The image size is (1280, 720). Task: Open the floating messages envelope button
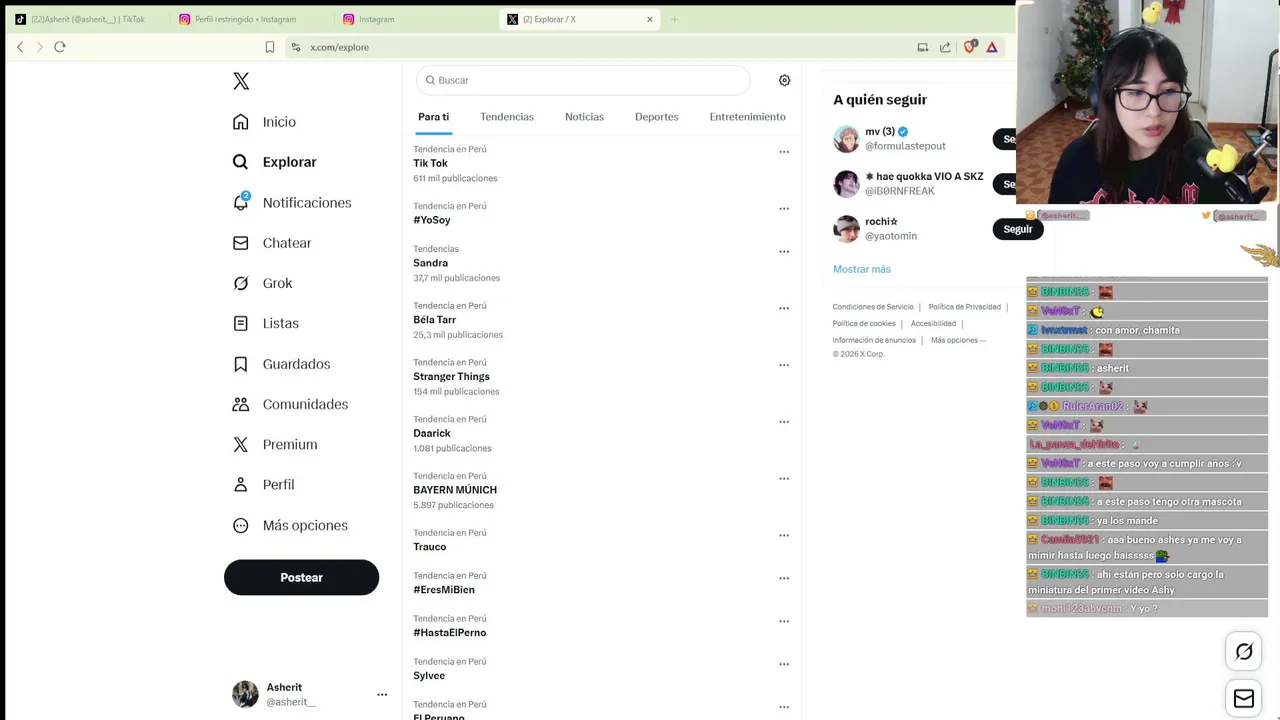tap(1244, 699)
